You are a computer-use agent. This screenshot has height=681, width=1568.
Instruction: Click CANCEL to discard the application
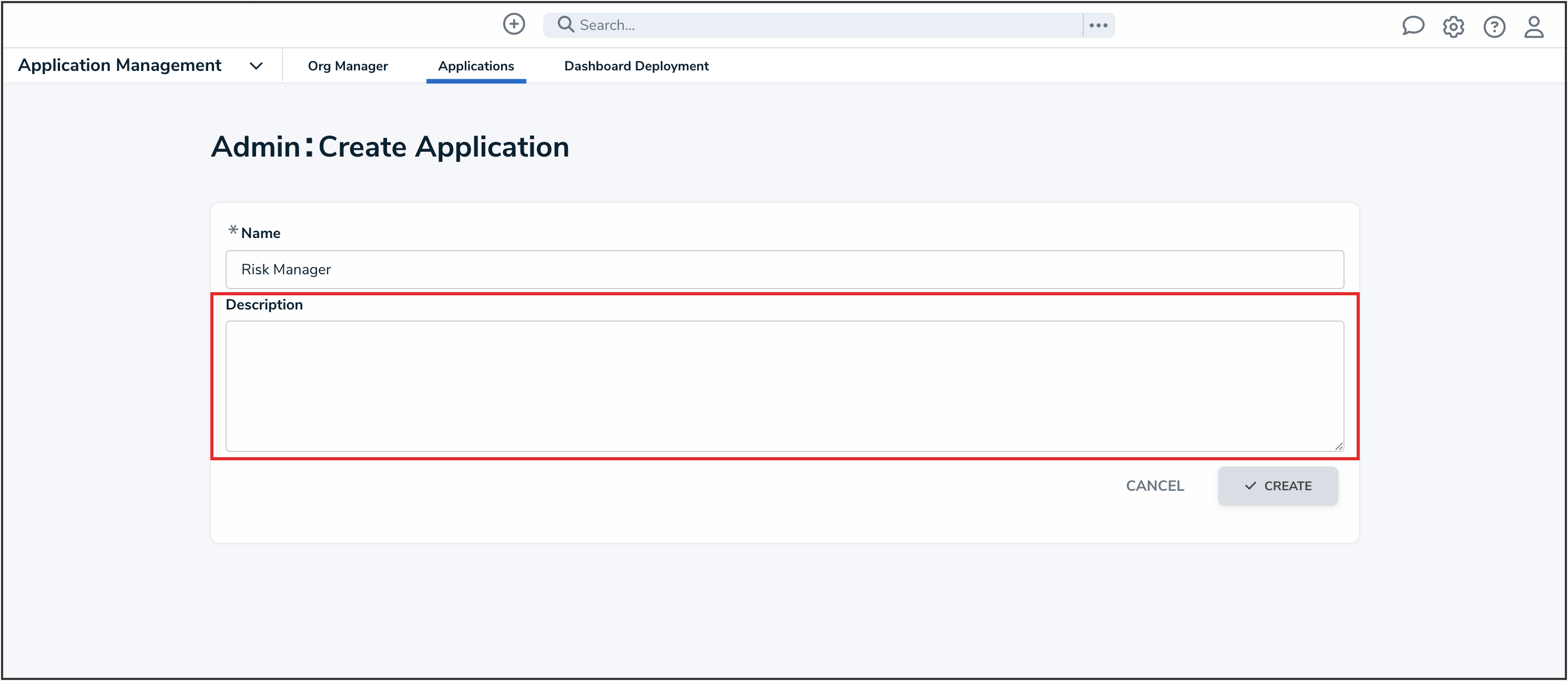coord(1154,485)
